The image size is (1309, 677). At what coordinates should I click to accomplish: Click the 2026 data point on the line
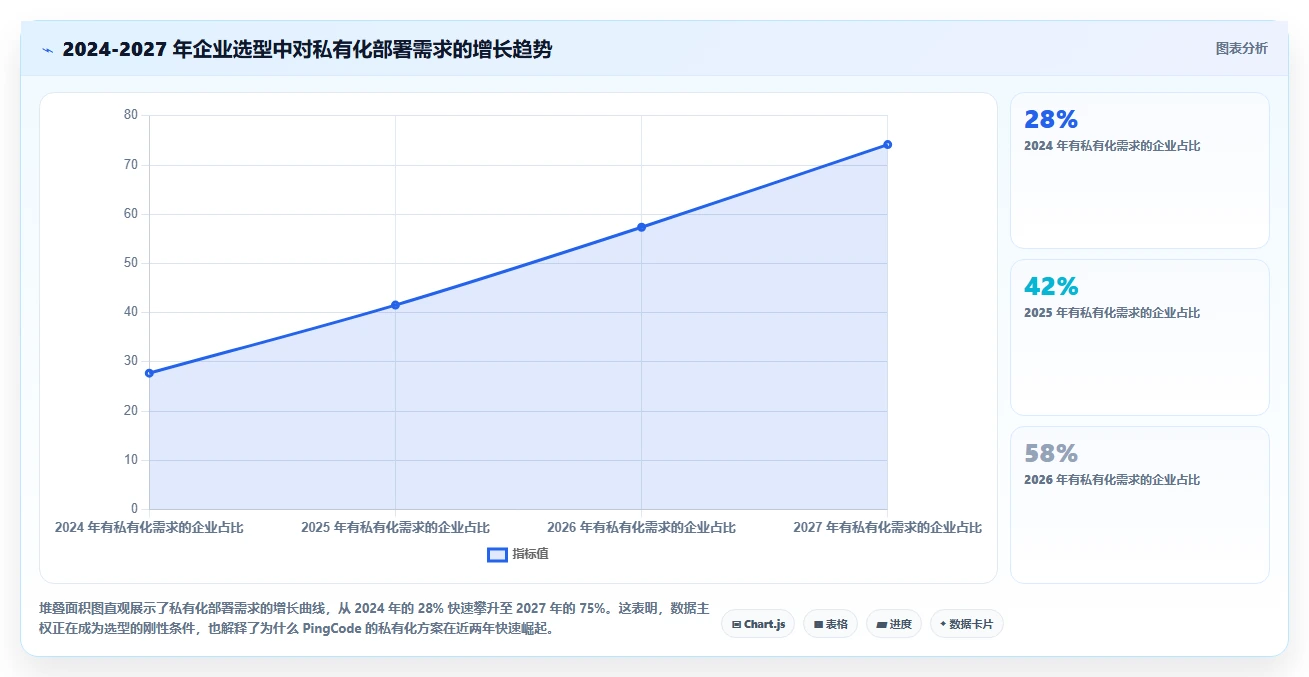pyautogui.click(x=641, y=227)
